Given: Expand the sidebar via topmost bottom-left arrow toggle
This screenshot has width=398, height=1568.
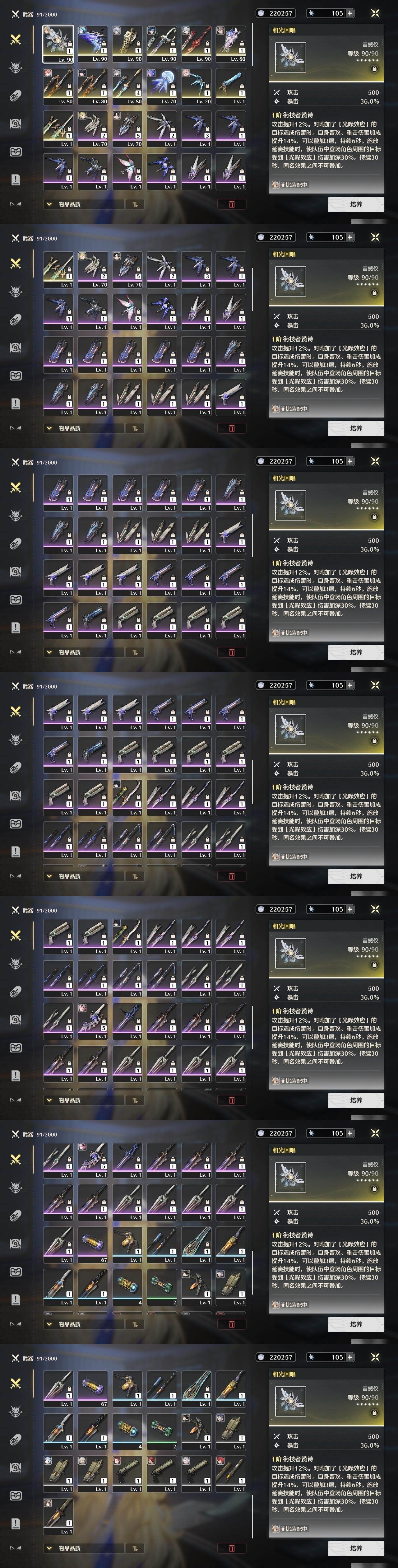Looking at the screenshot, I should point(16,204).
